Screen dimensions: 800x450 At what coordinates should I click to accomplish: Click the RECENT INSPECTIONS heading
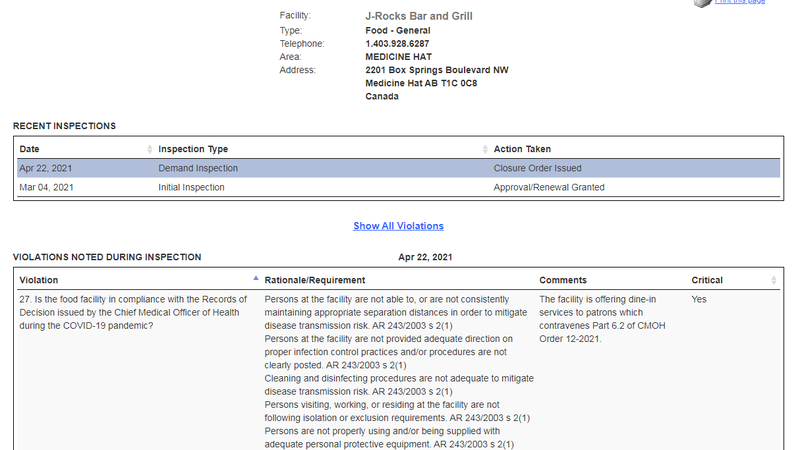[x=64, y=126]
